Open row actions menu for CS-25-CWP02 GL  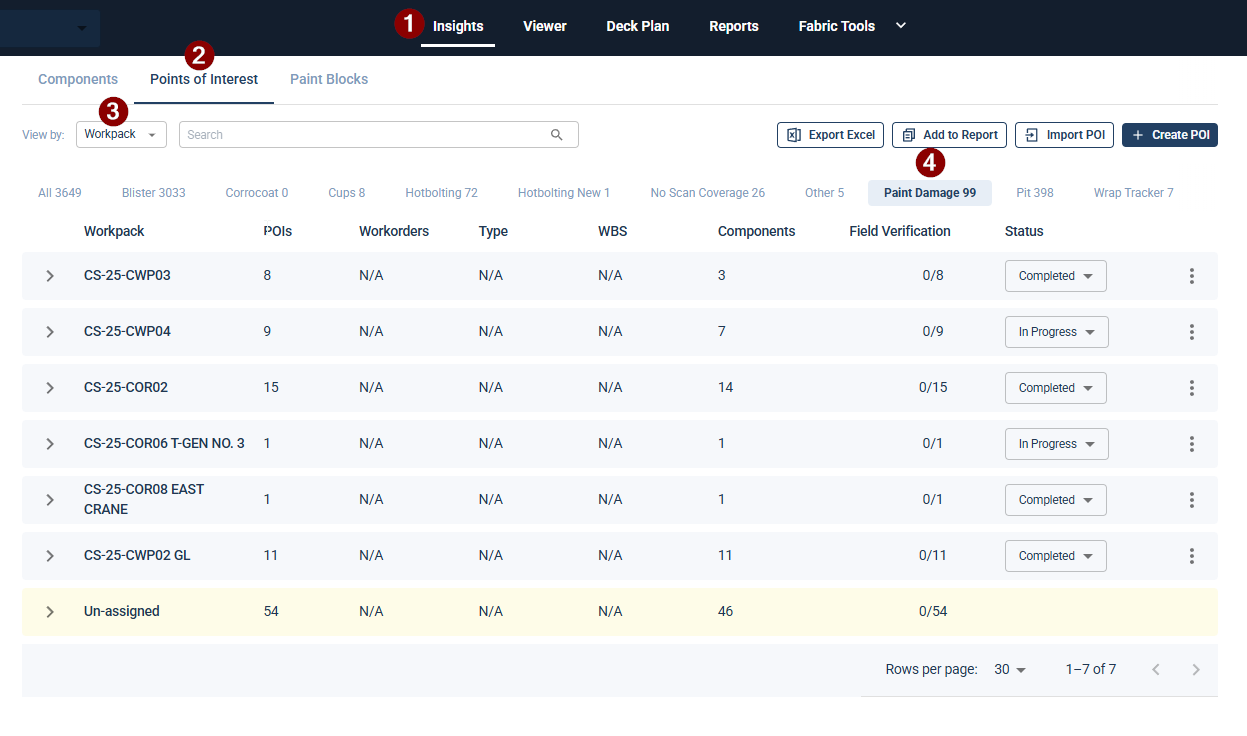(1191, 556)
